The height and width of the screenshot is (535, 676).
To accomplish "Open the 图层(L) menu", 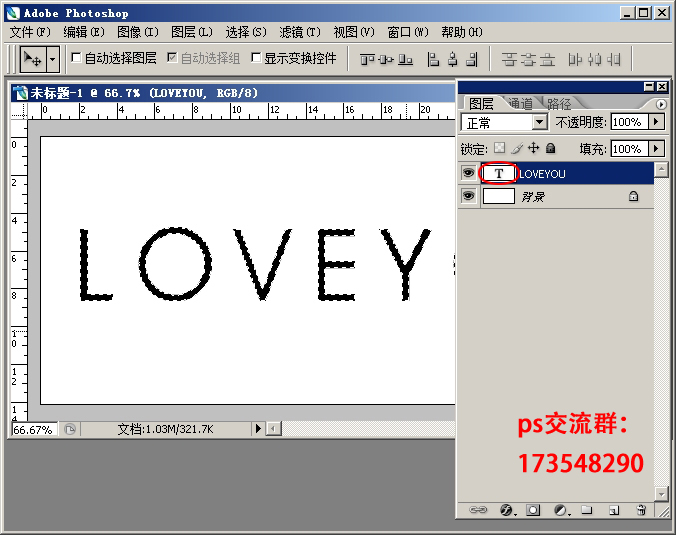I will click(192, 32).
